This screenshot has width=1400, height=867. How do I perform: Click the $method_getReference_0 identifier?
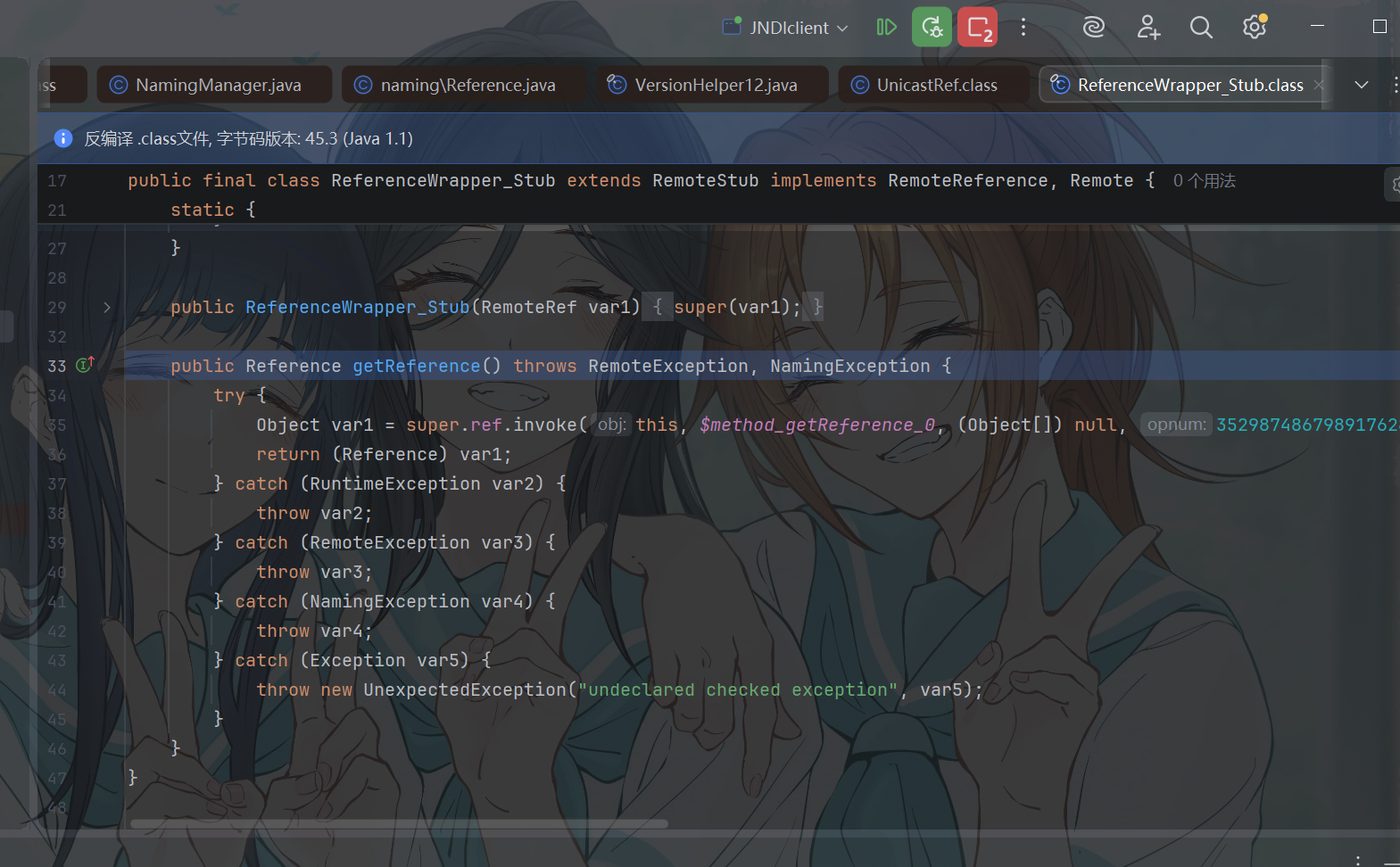817,425
